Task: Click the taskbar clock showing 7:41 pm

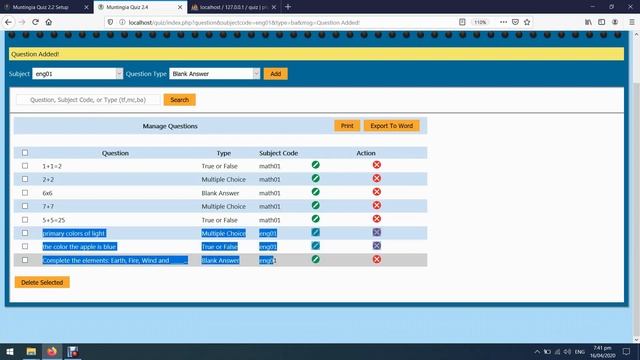Action: tap(602, 351)
